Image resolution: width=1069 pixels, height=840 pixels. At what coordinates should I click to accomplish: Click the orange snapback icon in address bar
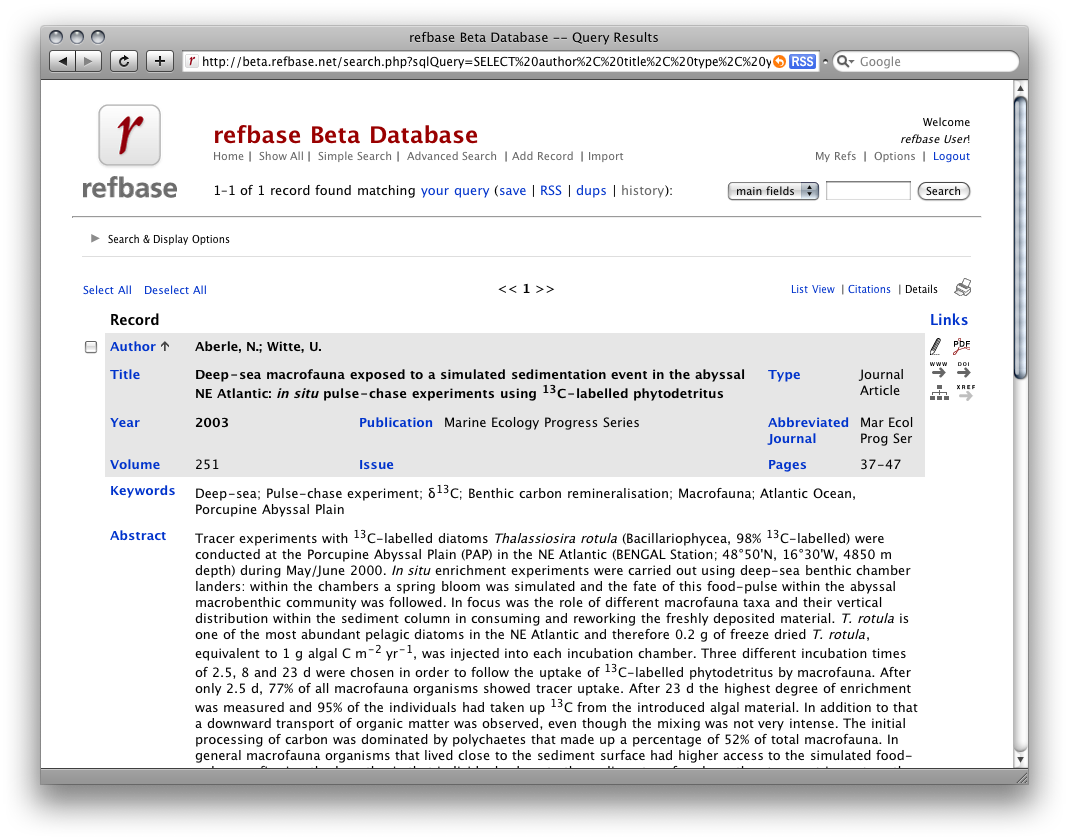pyautogui.click(x=779, y=61)
